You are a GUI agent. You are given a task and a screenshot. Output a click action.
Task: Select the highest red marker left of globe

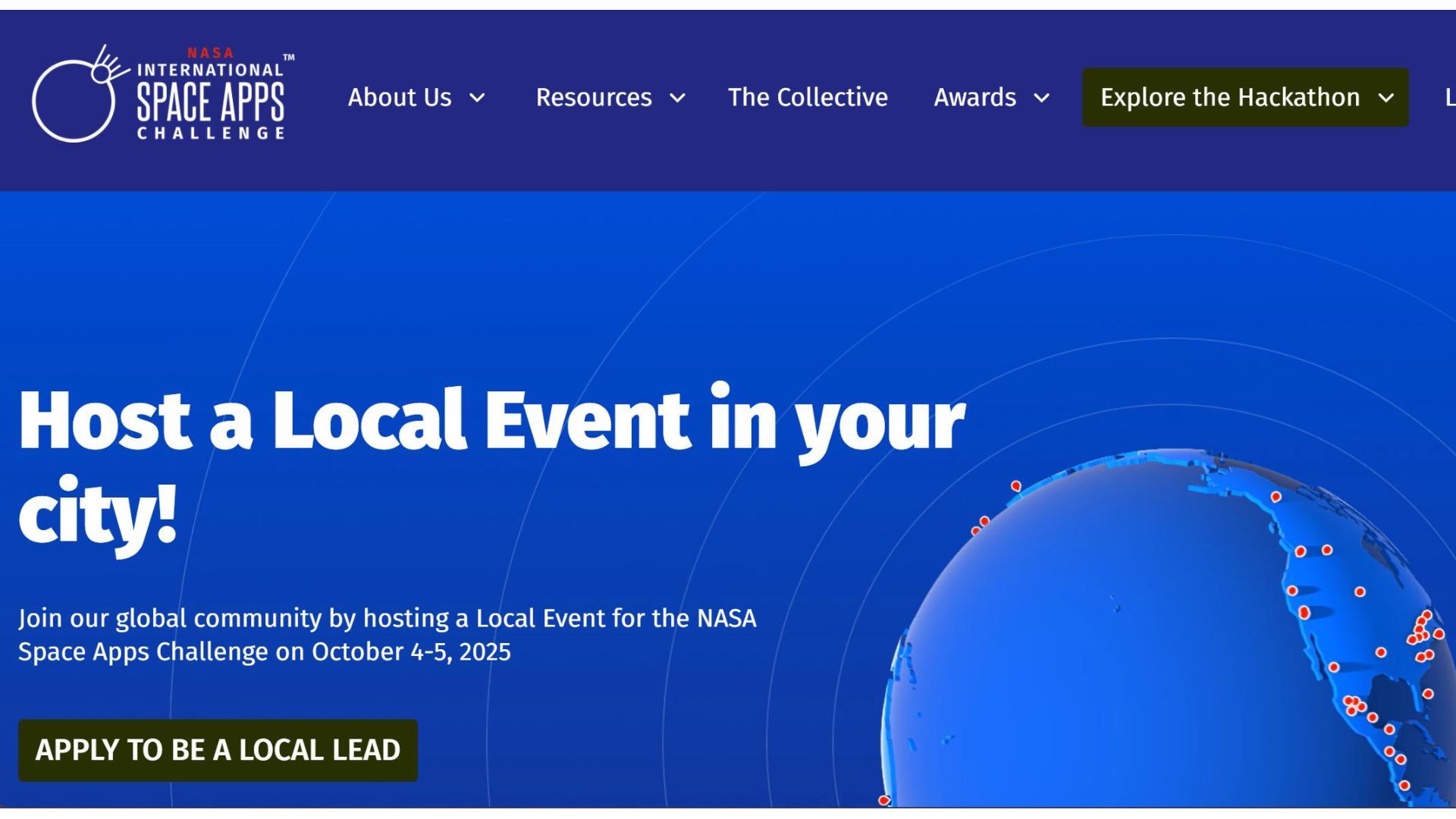point(1015,485)
